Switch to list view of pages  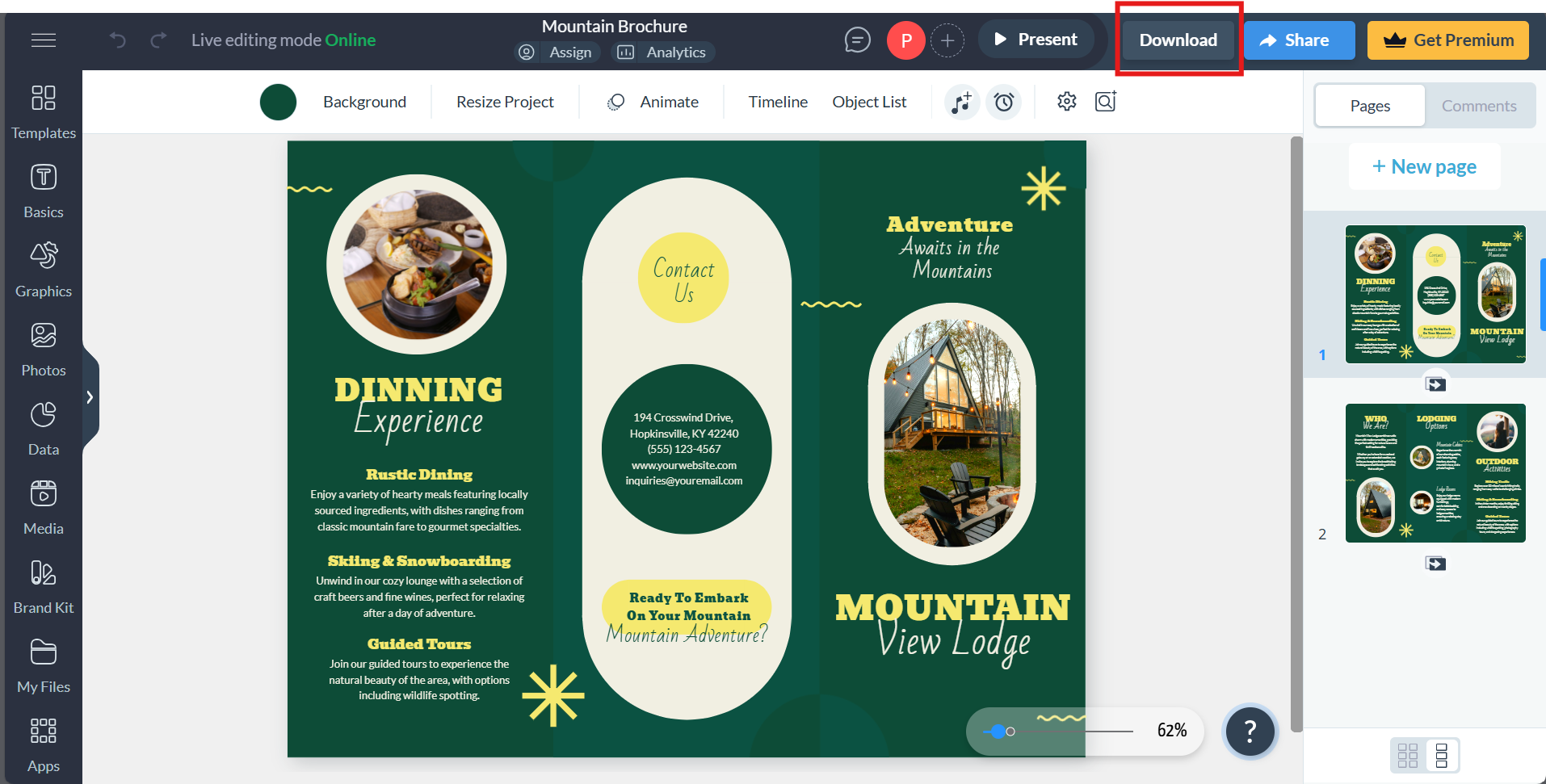(x=1442, y=755)
